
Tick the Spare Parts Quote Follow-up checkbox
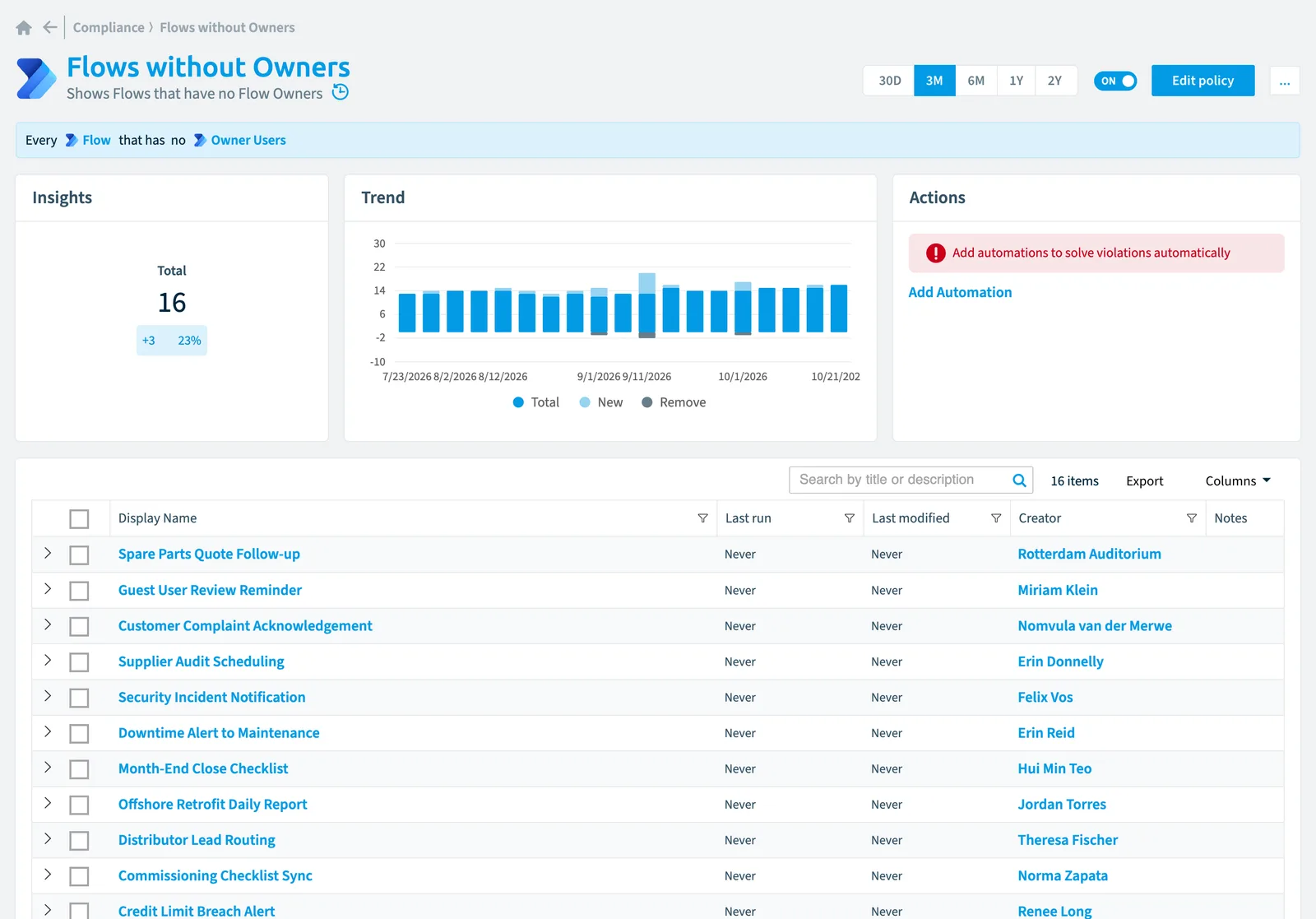tap(79, 555)
